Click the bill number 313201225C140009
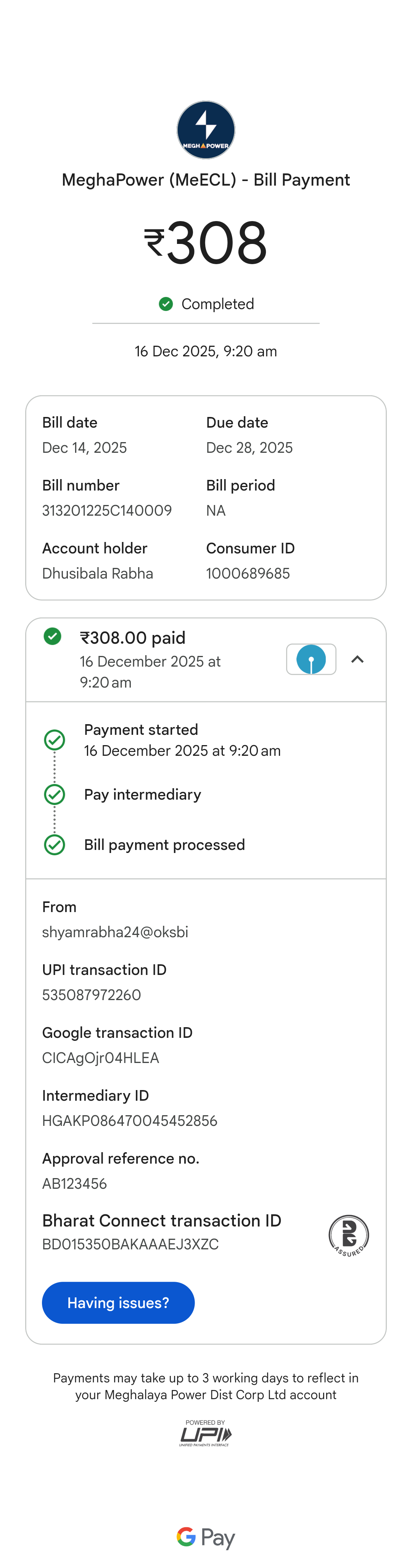This screenshot has height=1568, width=412. [107, 510]
